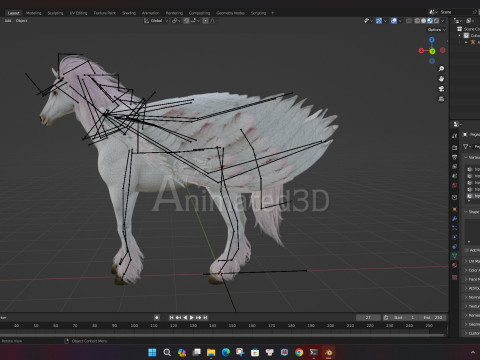The height and width of the screenshot is (360, 480).
Task: Select rendered viewport shading
Action: [436, 21]
